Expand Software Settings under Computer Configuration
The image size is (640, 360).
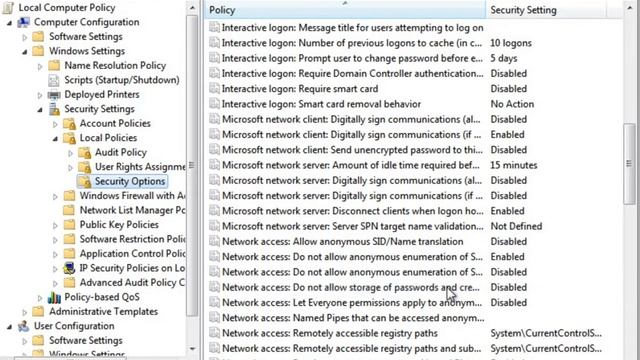[24, 37]
